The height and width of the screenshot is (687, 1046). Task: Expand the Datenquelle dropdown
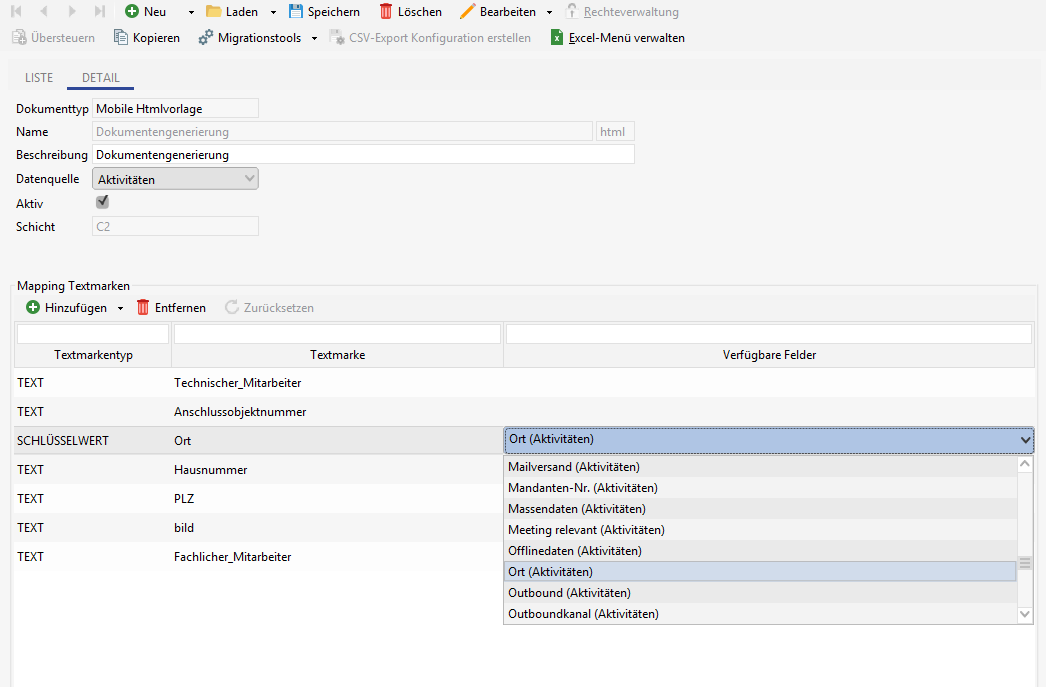[249, 179]
